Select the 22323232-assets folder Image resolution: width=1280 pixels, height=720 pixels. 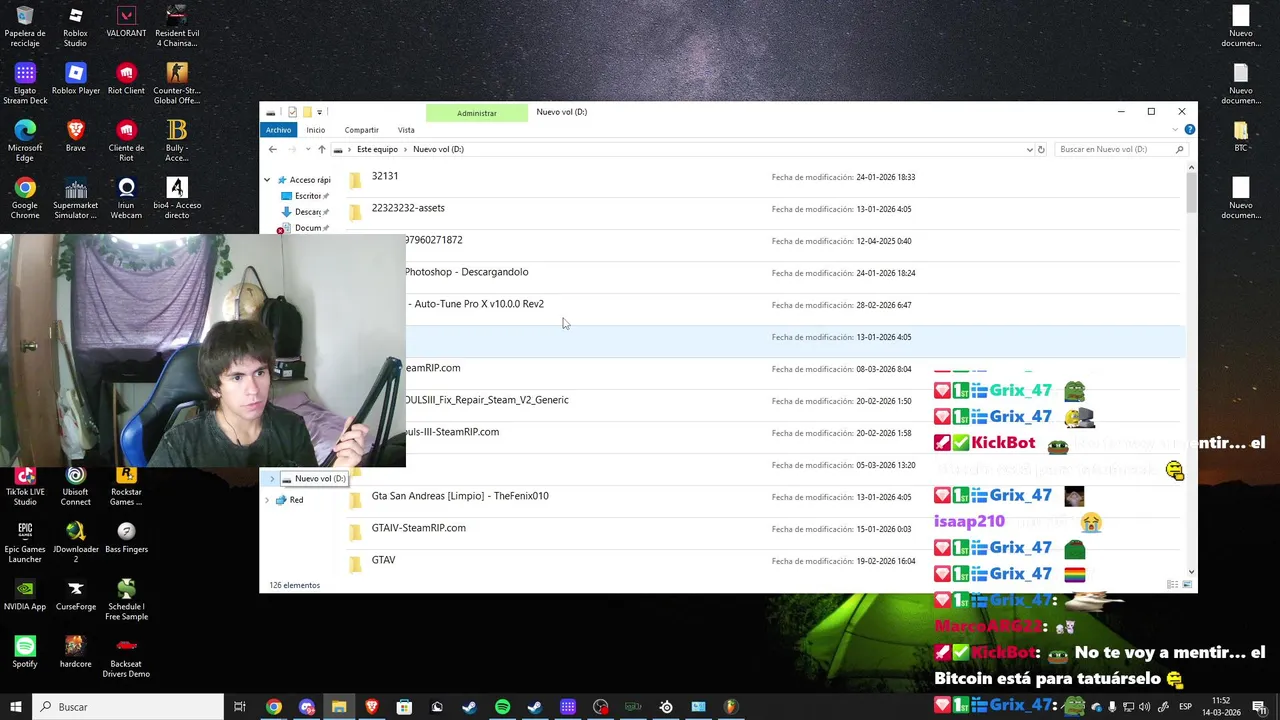pos(765,209)
